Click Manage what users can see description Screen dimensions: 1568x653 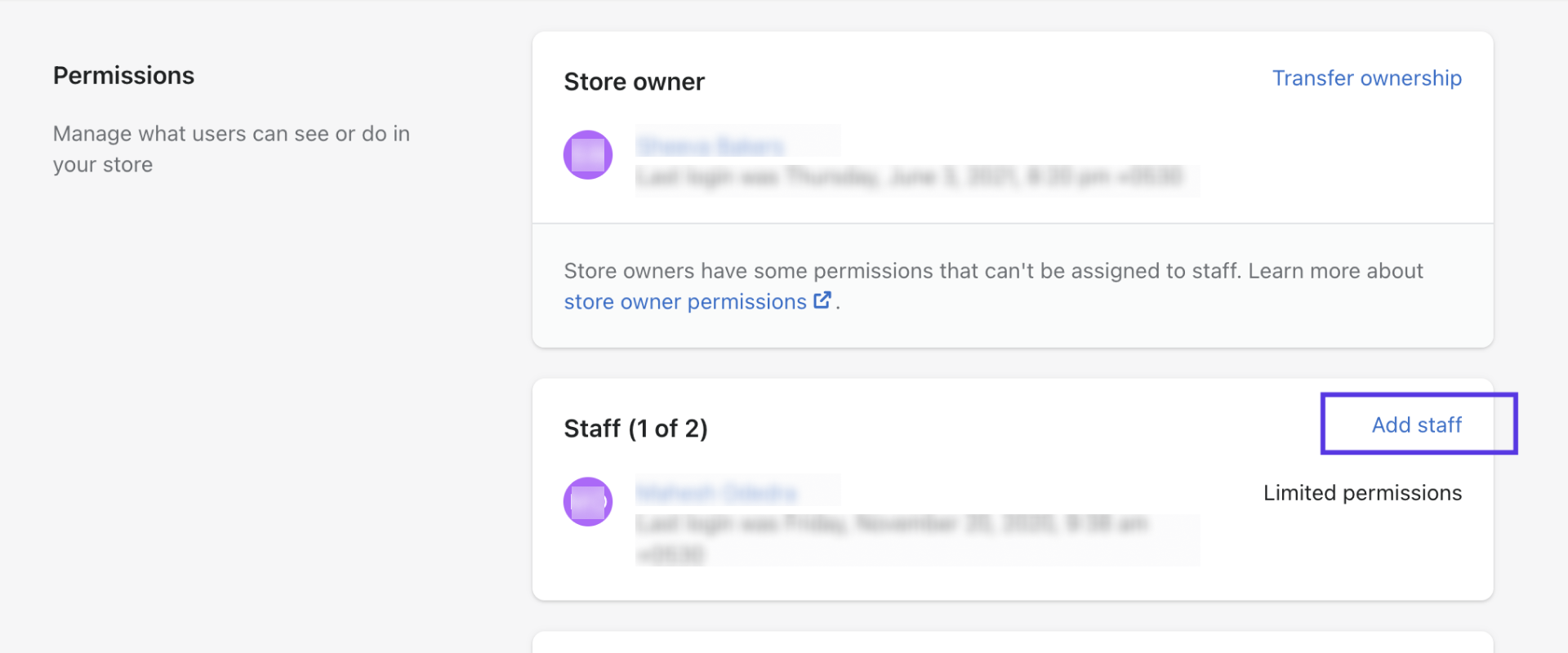coord(232,149)
